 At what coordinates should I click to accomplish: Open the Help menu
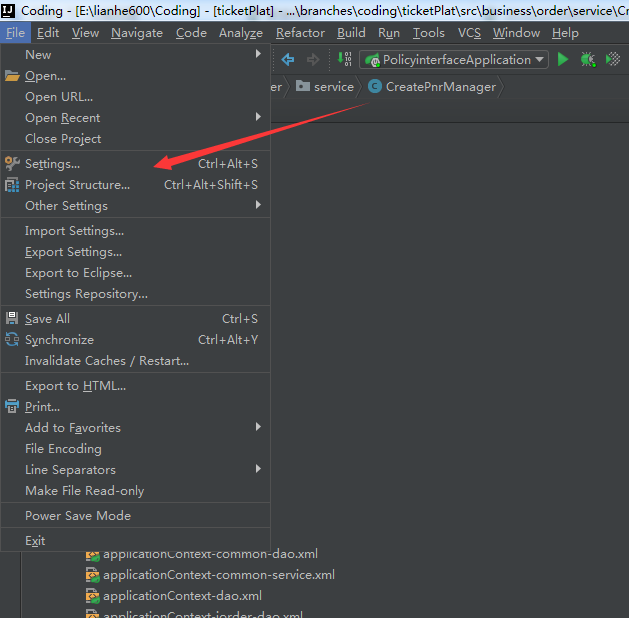click(x=565, y=33)
